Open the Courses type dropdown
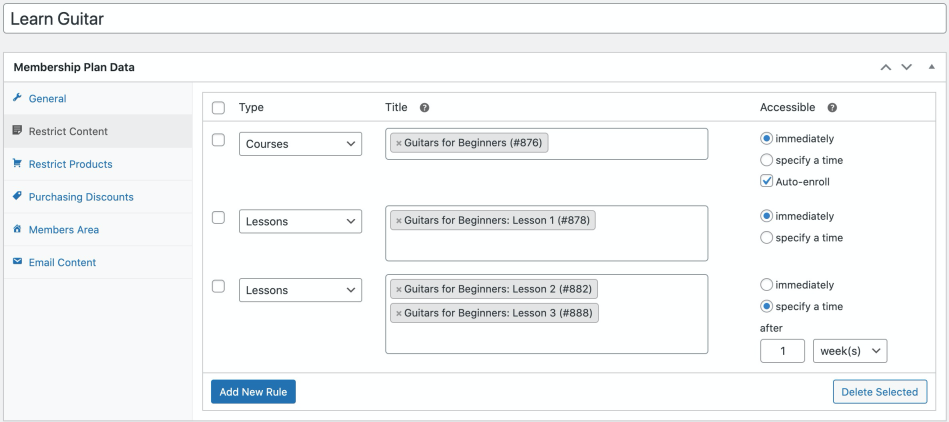Screen dimensions: 949x422 pyautogui.click(x=300, y=144)
